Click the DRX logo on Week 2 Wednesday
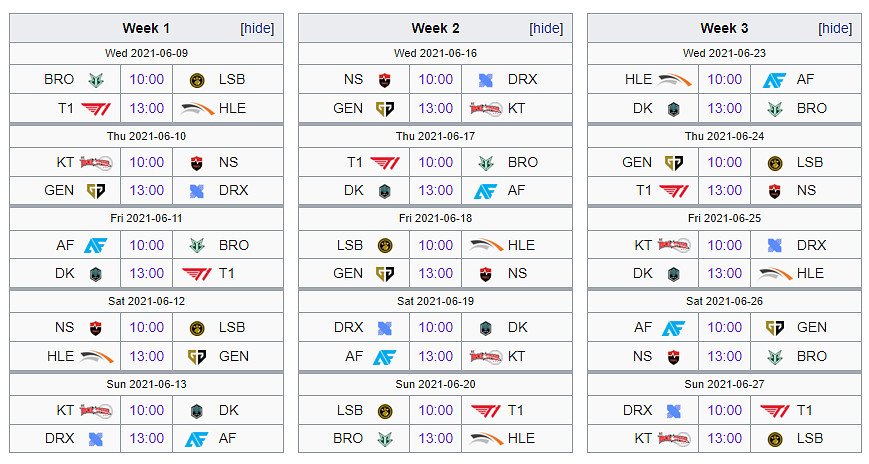 (x=486, y=80)
